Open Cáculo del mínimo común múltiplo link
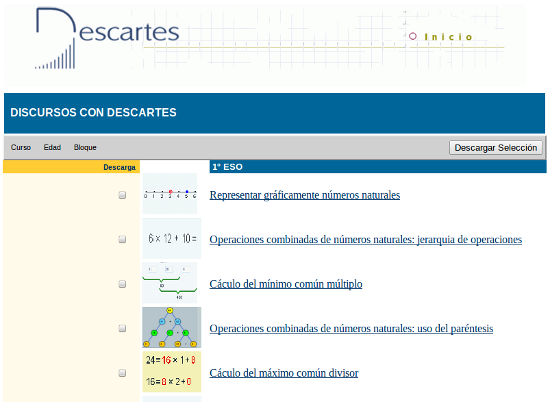Image resolution: width=550 pixels, height=402 pixels. point(286,284)
